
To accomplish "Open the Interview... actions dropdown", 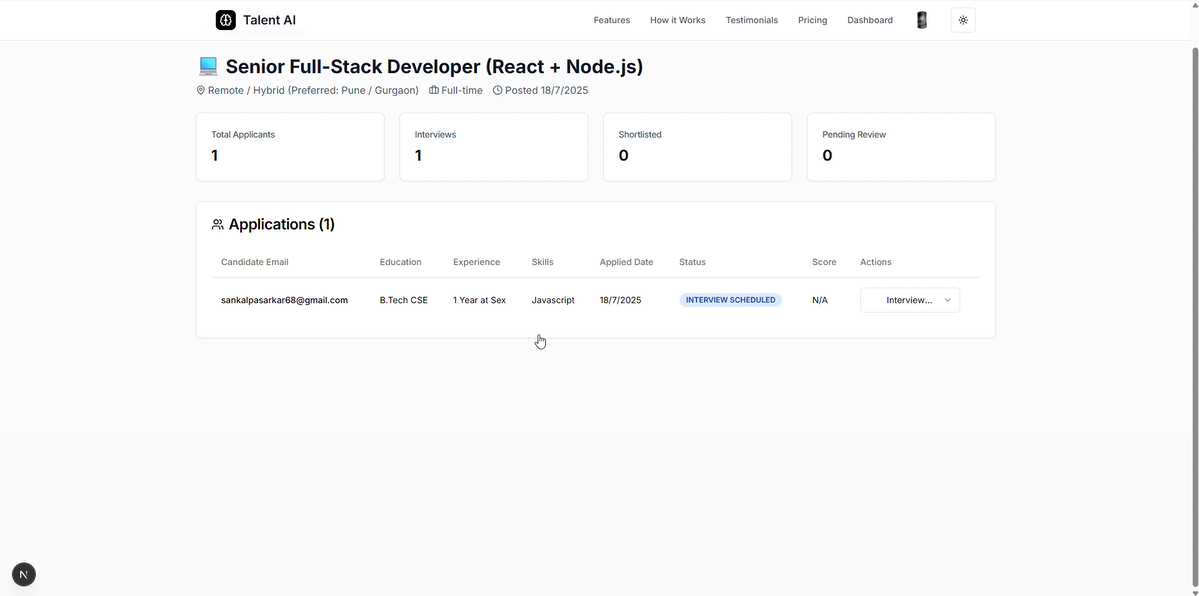I will point(910,300).
